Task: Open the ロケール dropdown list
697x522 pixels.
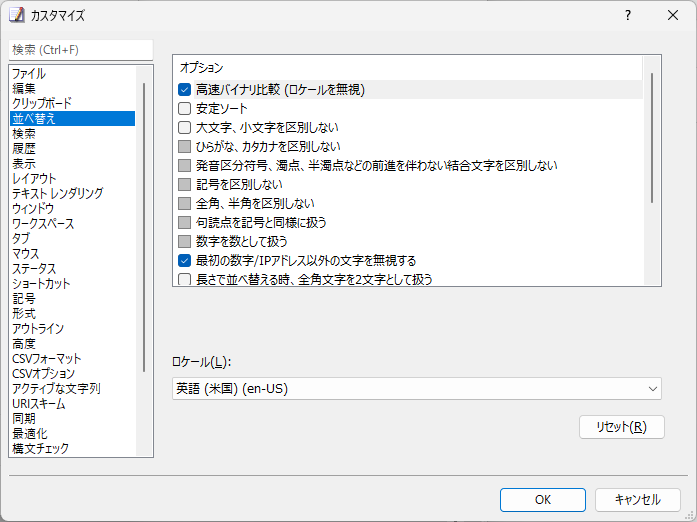Action: [417, 389]
